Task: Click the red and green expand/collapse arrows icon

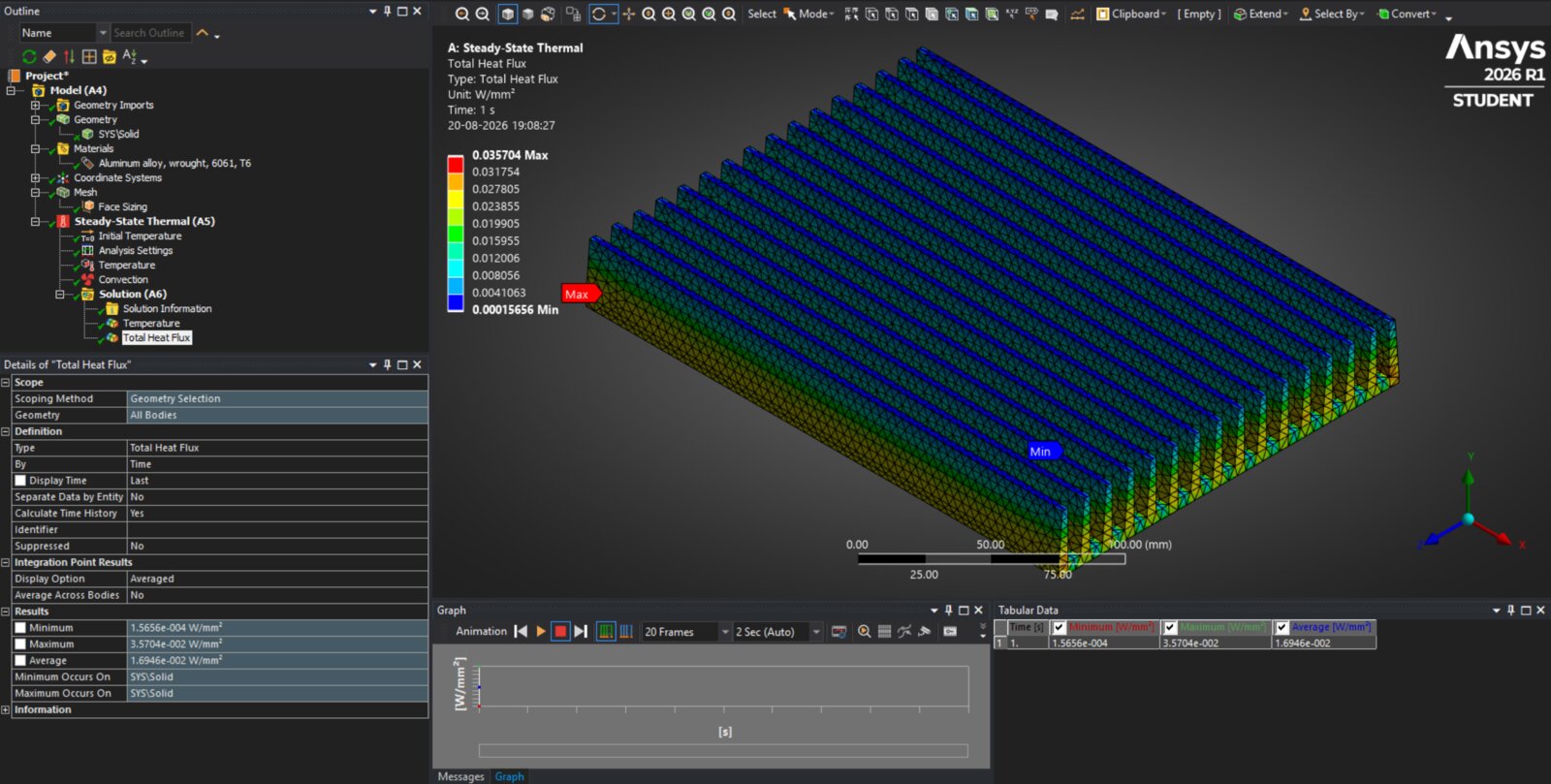Action: [x=69, y=57]
